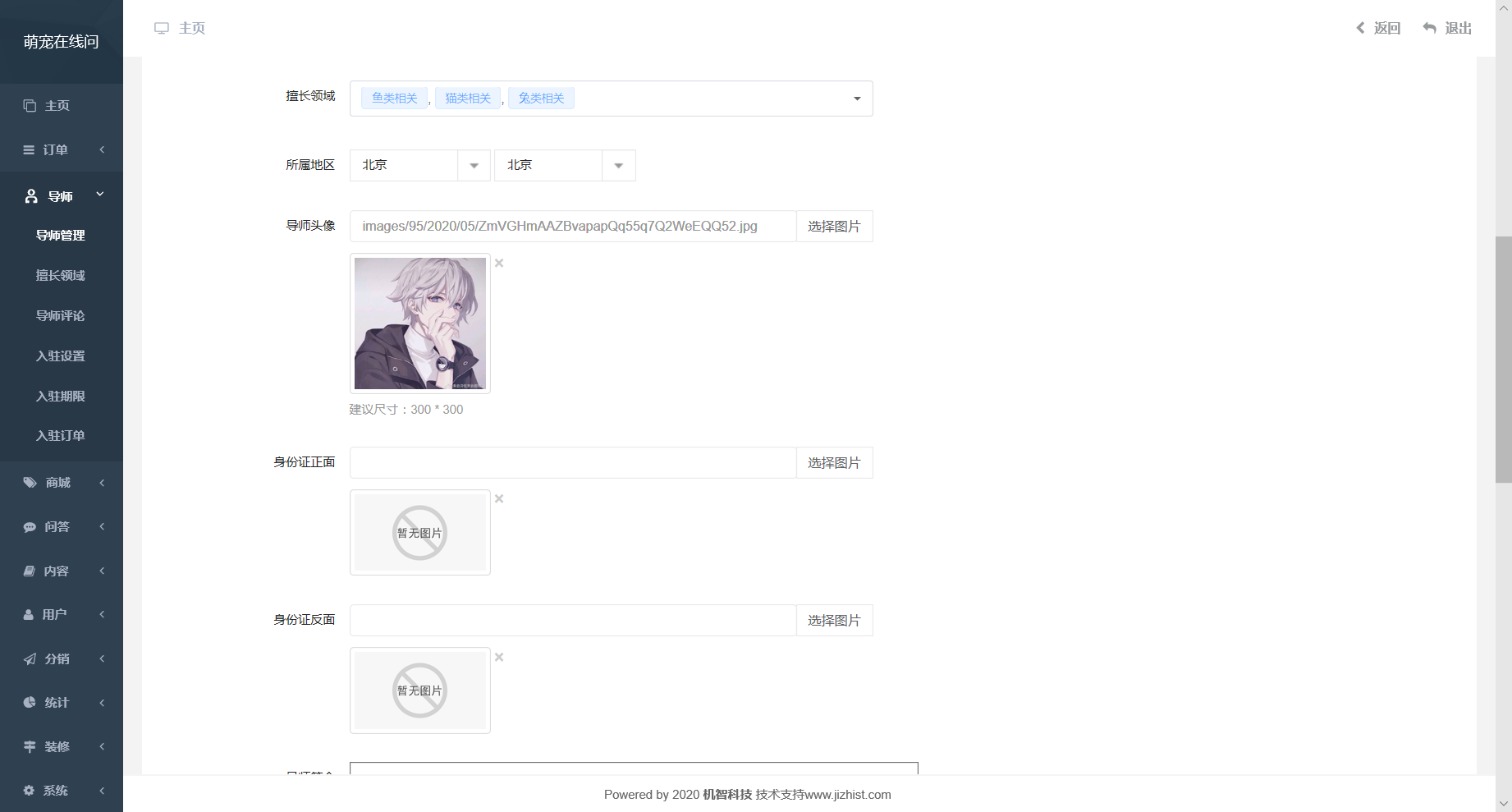Click the 退出 reply arrow icon

[x=1429, y=29]
